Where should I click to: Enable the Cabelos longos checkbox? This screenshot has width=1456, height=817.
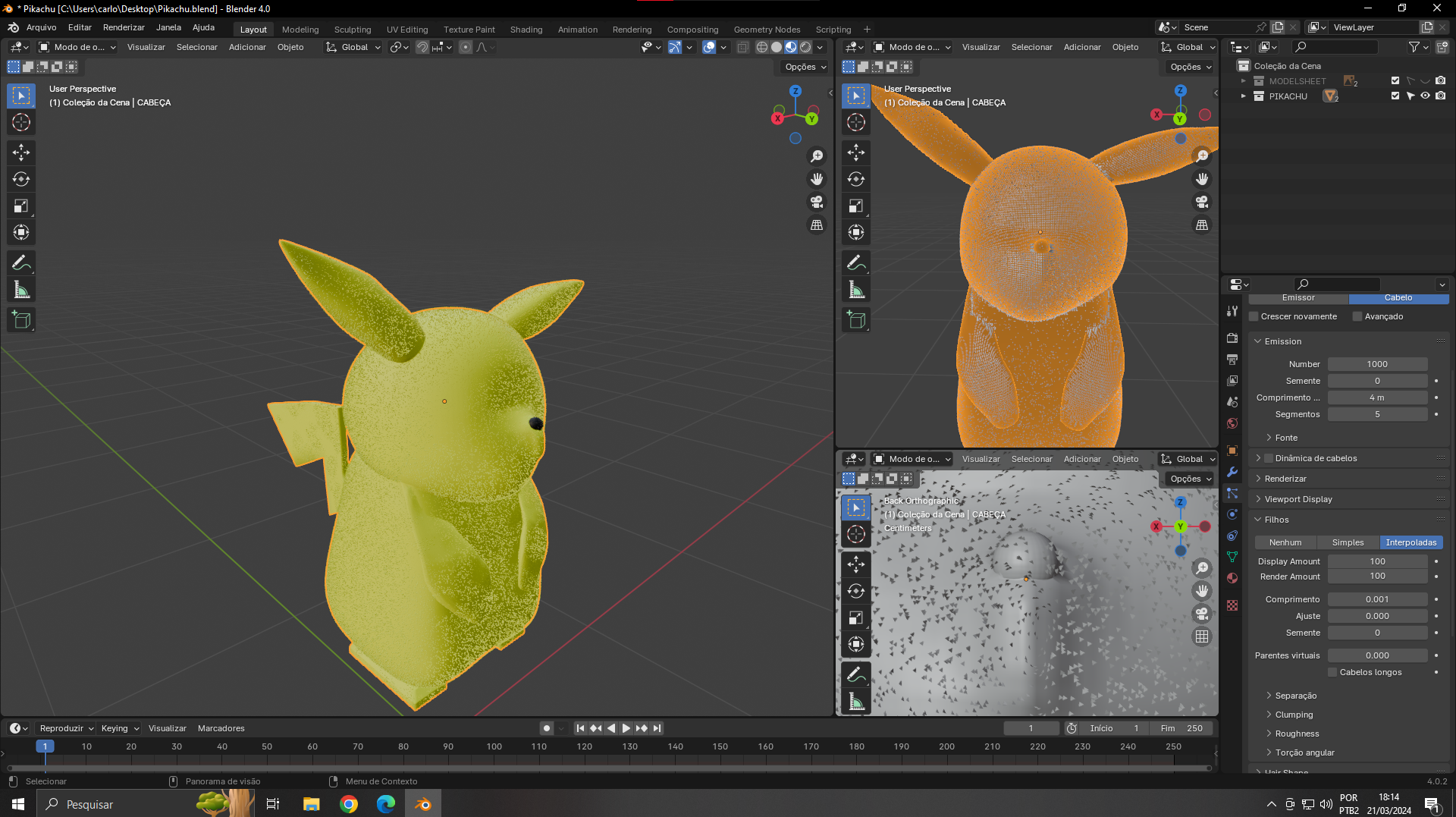click(1332, 672)
